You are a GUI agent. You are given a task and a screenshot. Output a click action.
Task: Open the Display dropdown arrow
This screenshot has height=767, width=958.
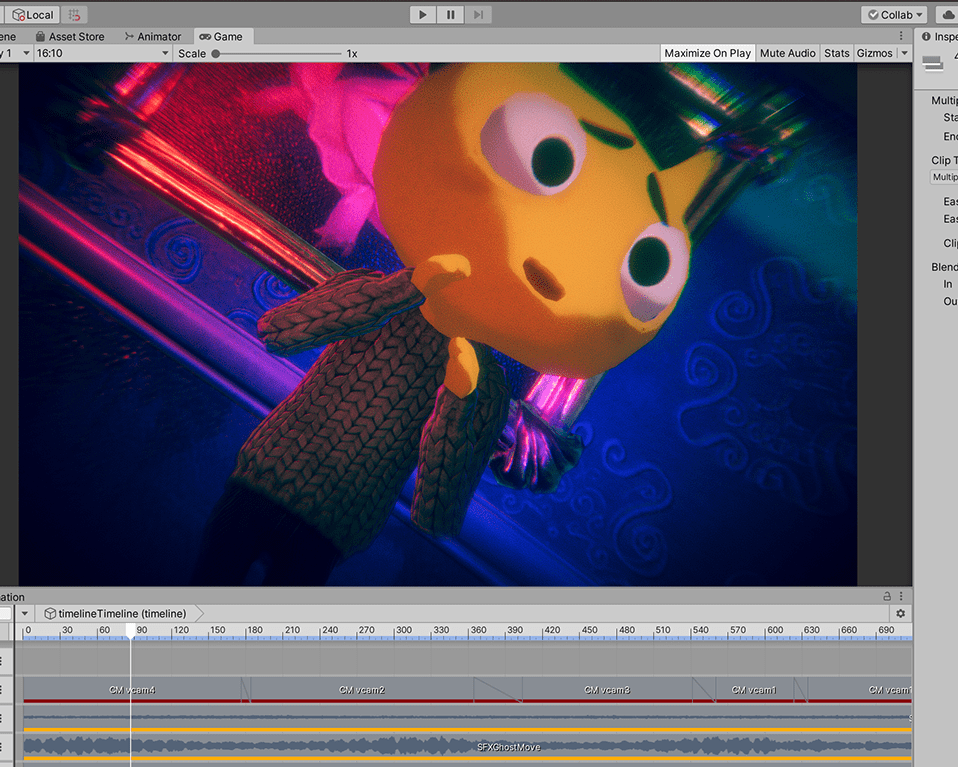tap(26, 53)
